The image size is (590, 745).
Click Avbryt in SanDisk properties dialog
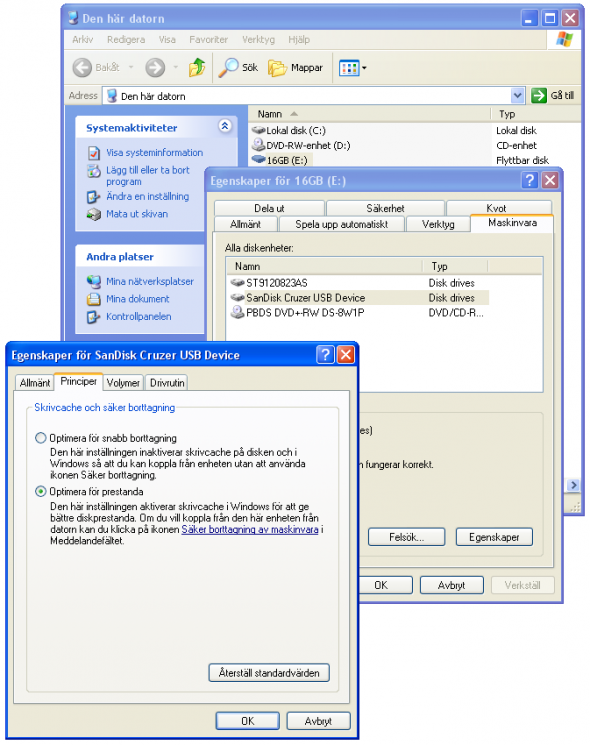(x=318, y=721)
